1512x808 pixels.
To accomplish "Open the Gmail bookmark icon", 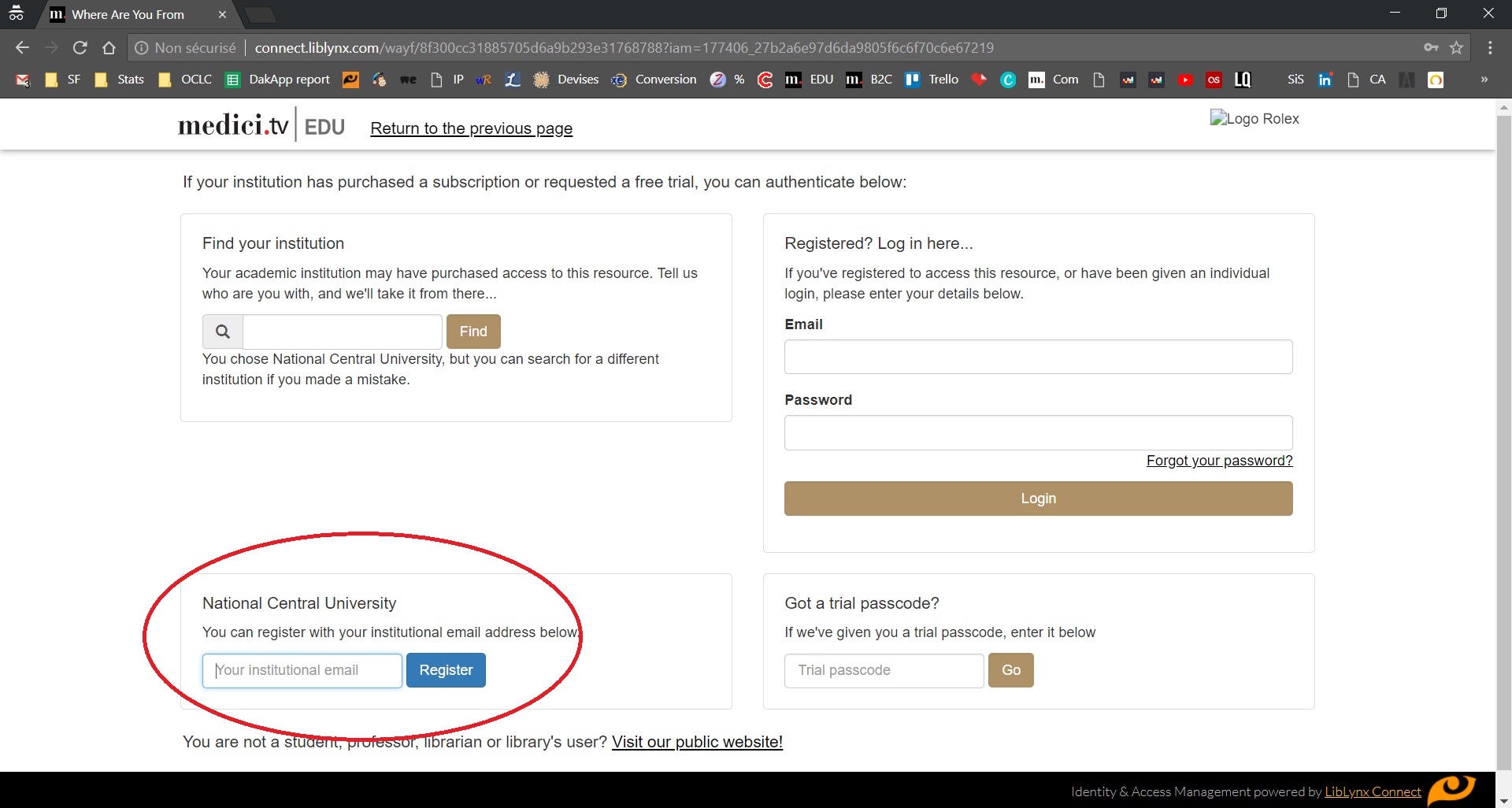I will point(23,80).
